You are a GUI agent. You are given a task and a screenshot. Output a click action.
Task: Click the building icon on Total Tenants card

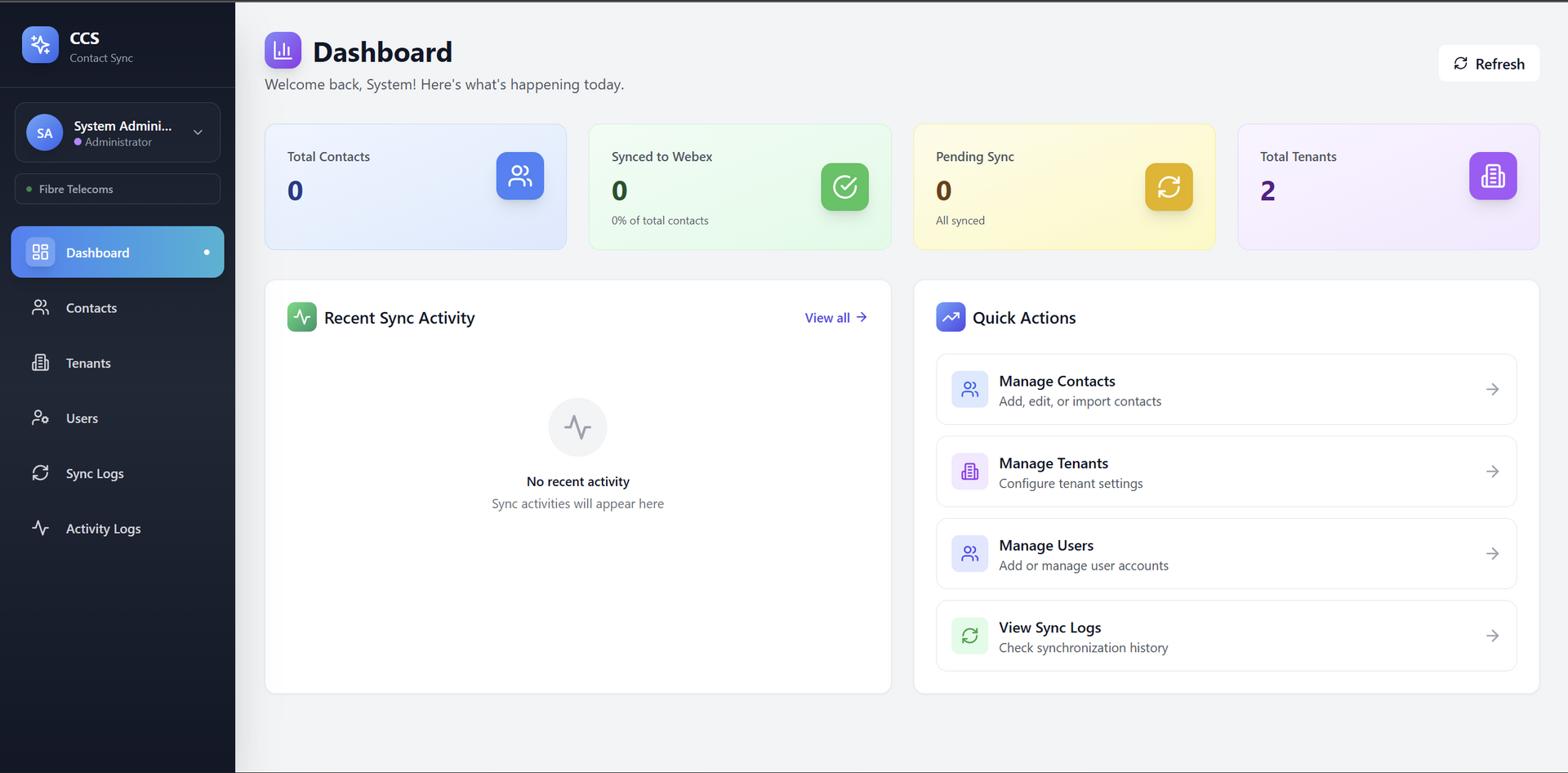(x=1493, y=176)
